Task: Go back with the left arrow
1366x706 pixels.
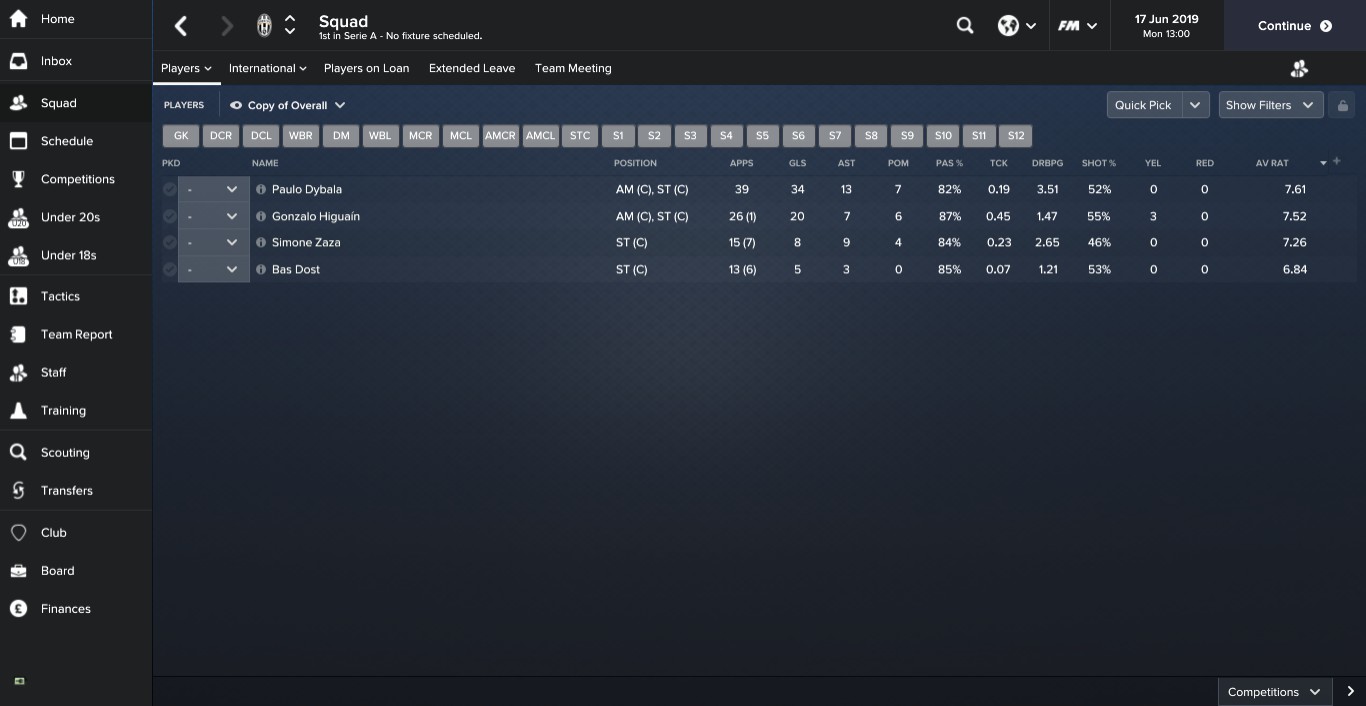Action: pos(181,26)
